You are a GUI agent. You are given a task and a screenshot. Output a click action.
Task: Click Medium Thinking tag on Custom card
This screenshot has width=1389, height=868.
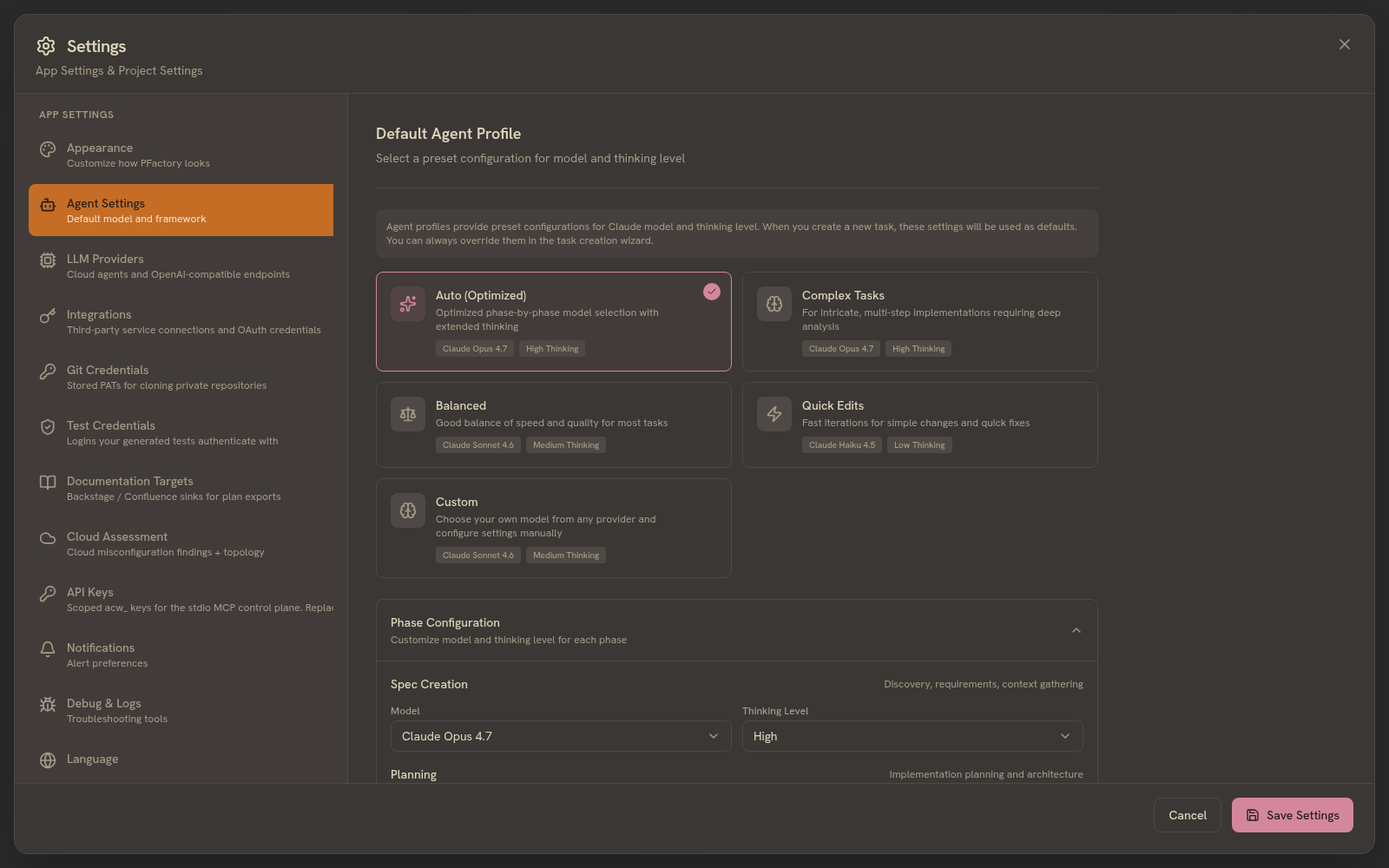pyautogui.click(x=566, y=556)
